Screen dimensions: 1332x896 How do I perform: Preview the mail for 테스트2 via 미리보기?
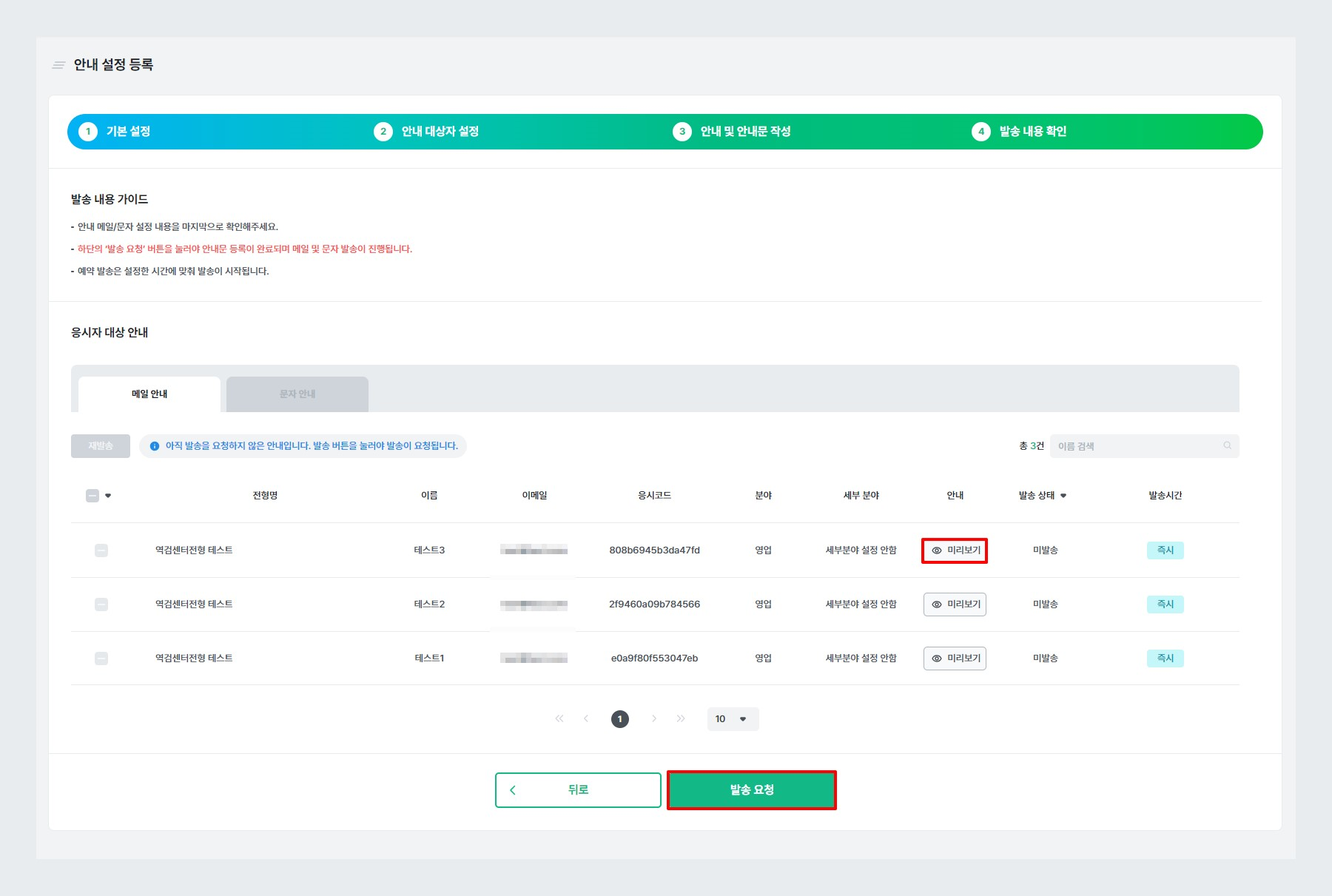click(x=955, y=604)
